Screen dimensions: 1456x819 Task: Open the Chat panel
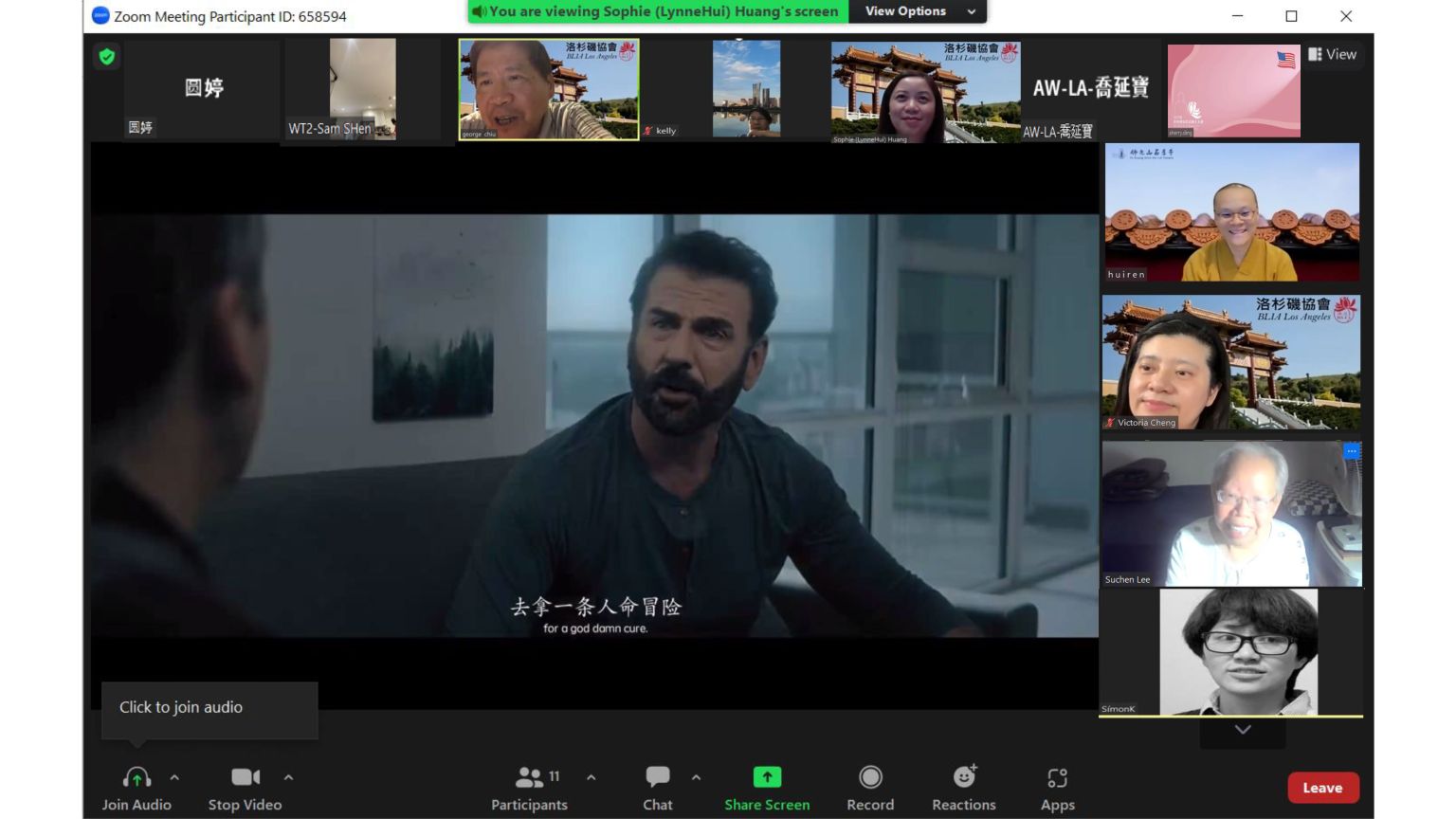click(x=658, y=789)
